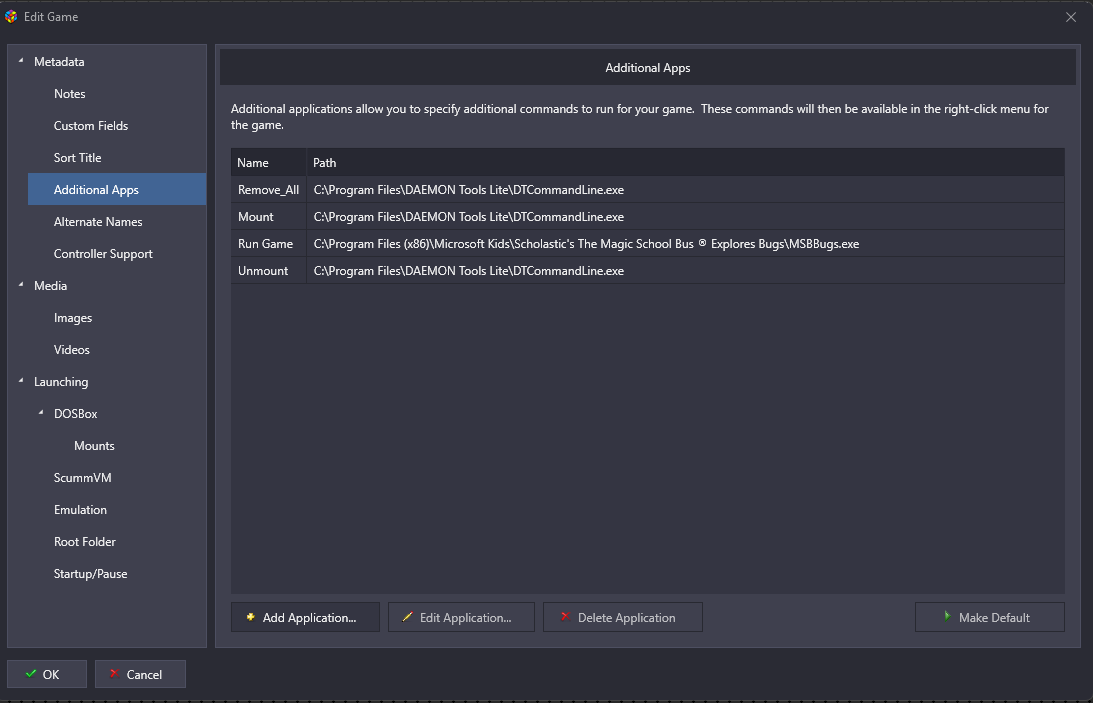Open ScummVM settings
This screenshot has height=703, width=1093.
pos(82,478)
